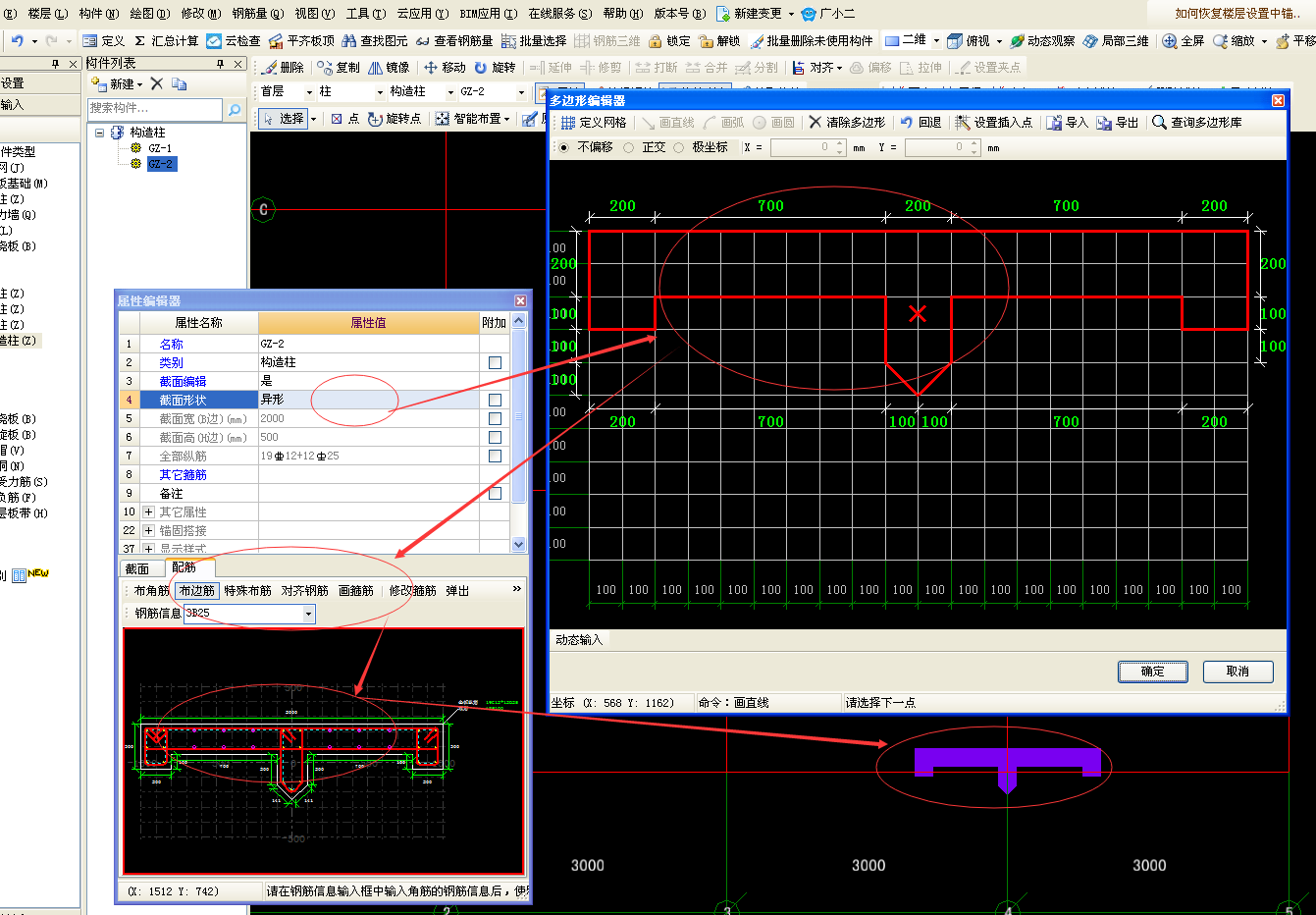Viewport: 1316px width, 915px height.
Task: Open the 帮助 menu
Action: pyautogui.click(x=622, y=13)
